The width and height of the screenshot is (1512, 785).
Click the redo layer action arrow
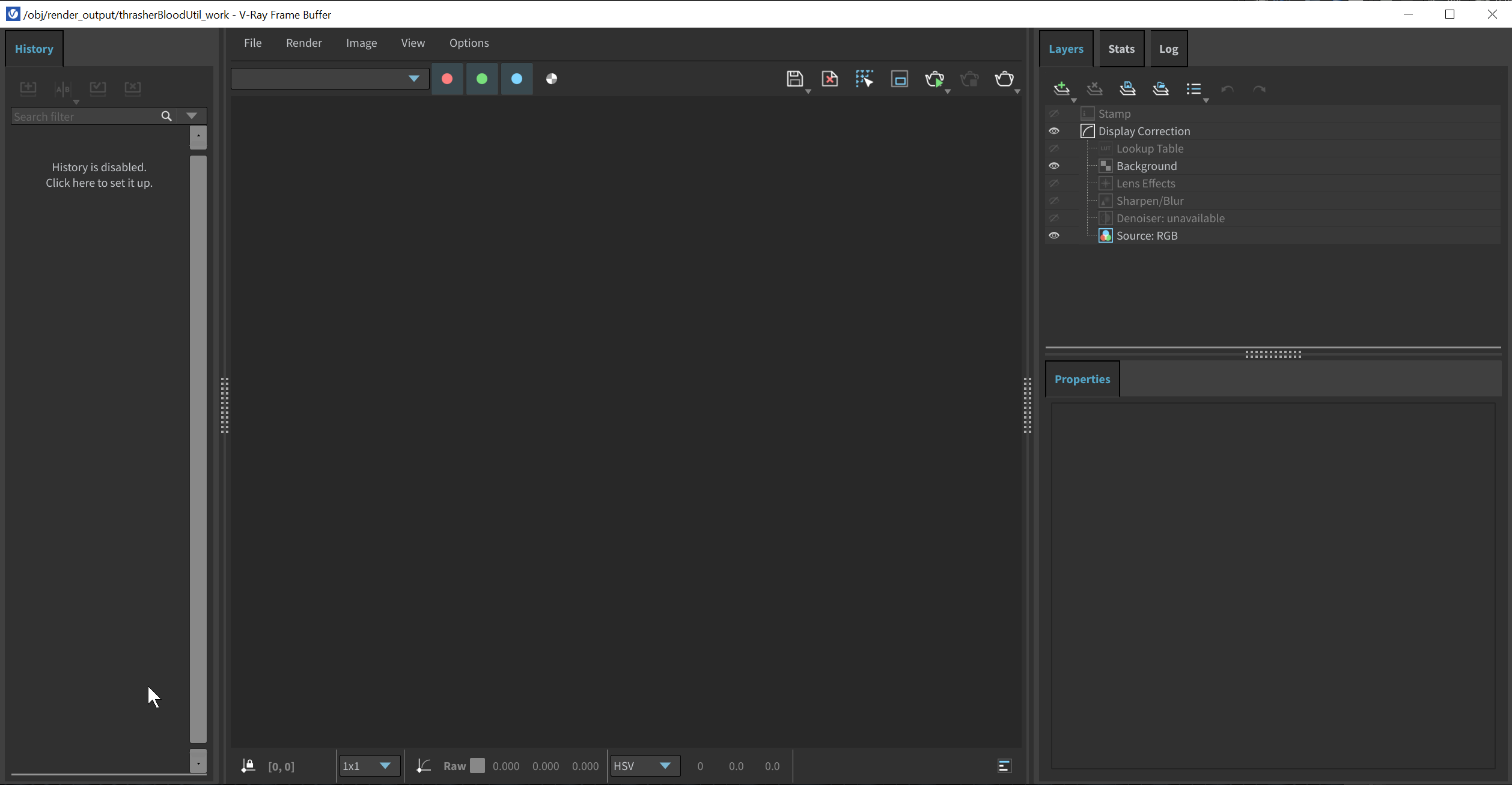coord(1259,89)
